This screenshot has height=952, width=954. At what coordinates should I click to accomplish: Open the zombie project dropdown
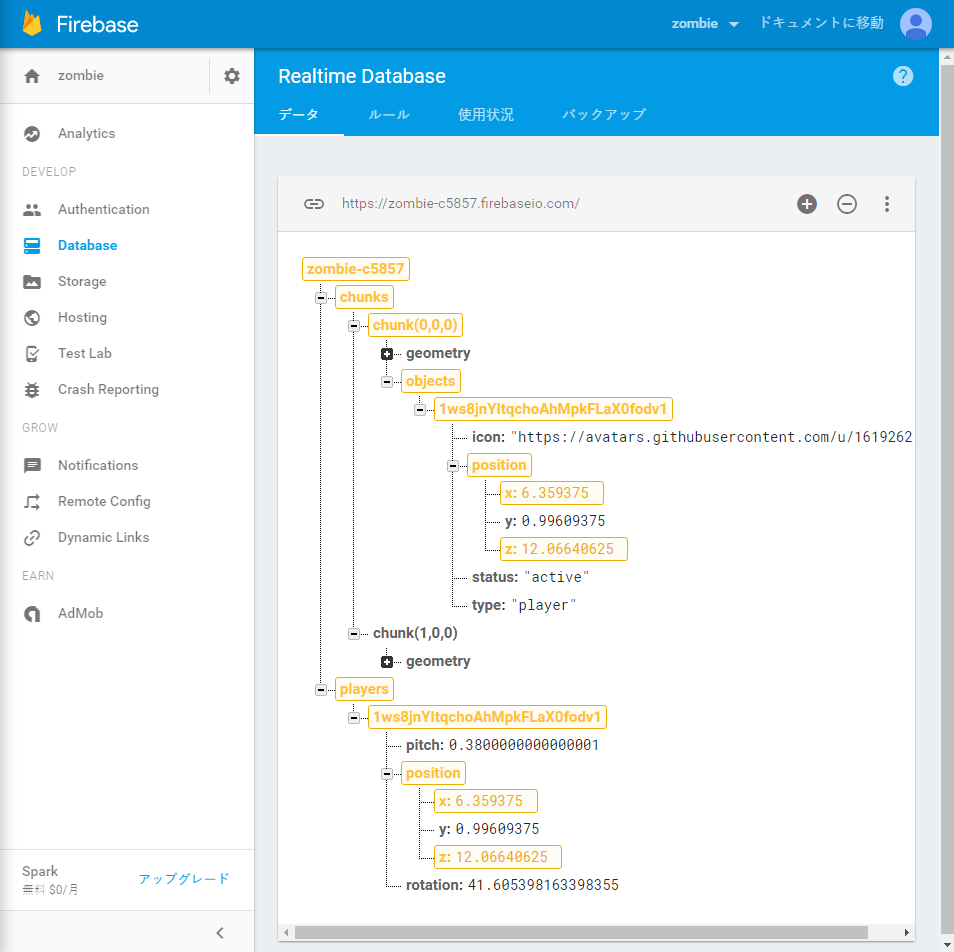click(705, 24)
